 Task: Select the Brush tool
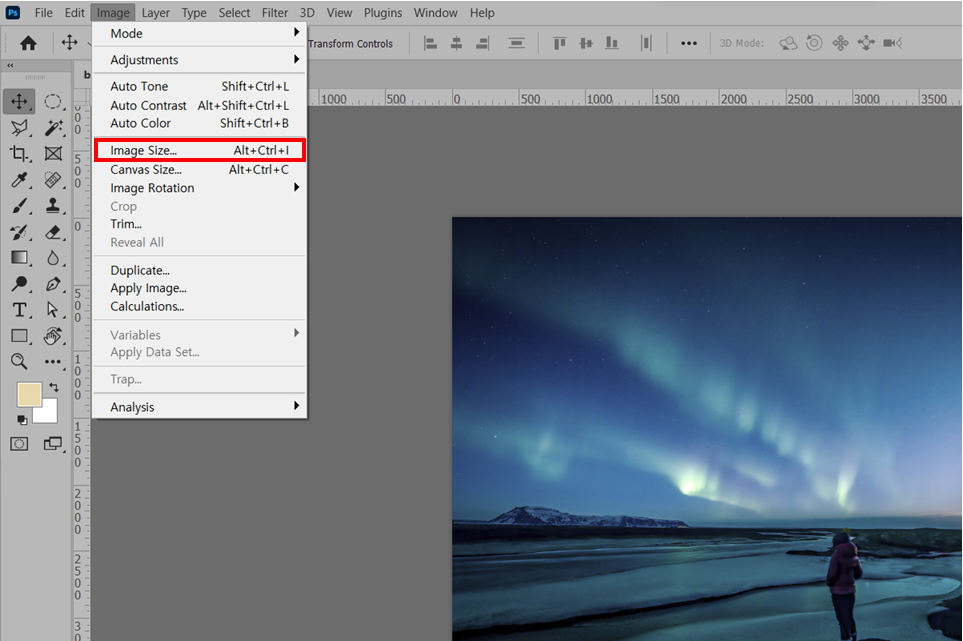19,206
